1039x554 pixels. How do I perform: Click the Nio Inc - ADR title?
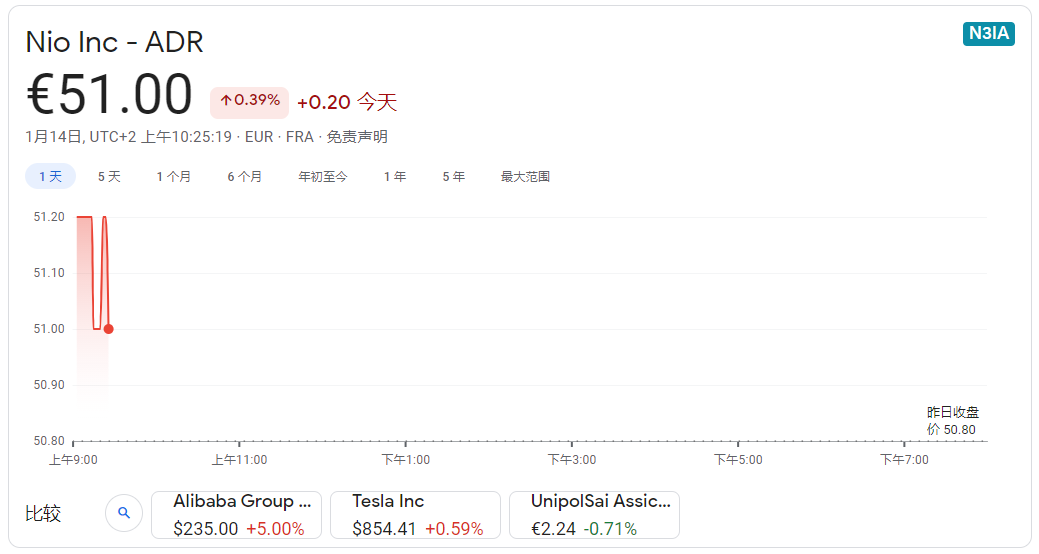114,42
